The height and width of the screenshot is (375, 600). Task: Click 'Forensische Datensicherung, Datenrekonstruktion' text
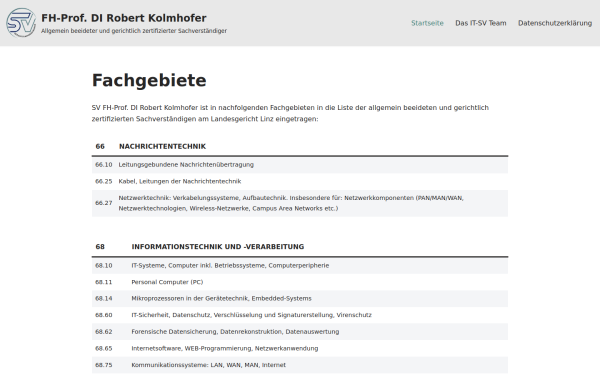coord(235,332)
